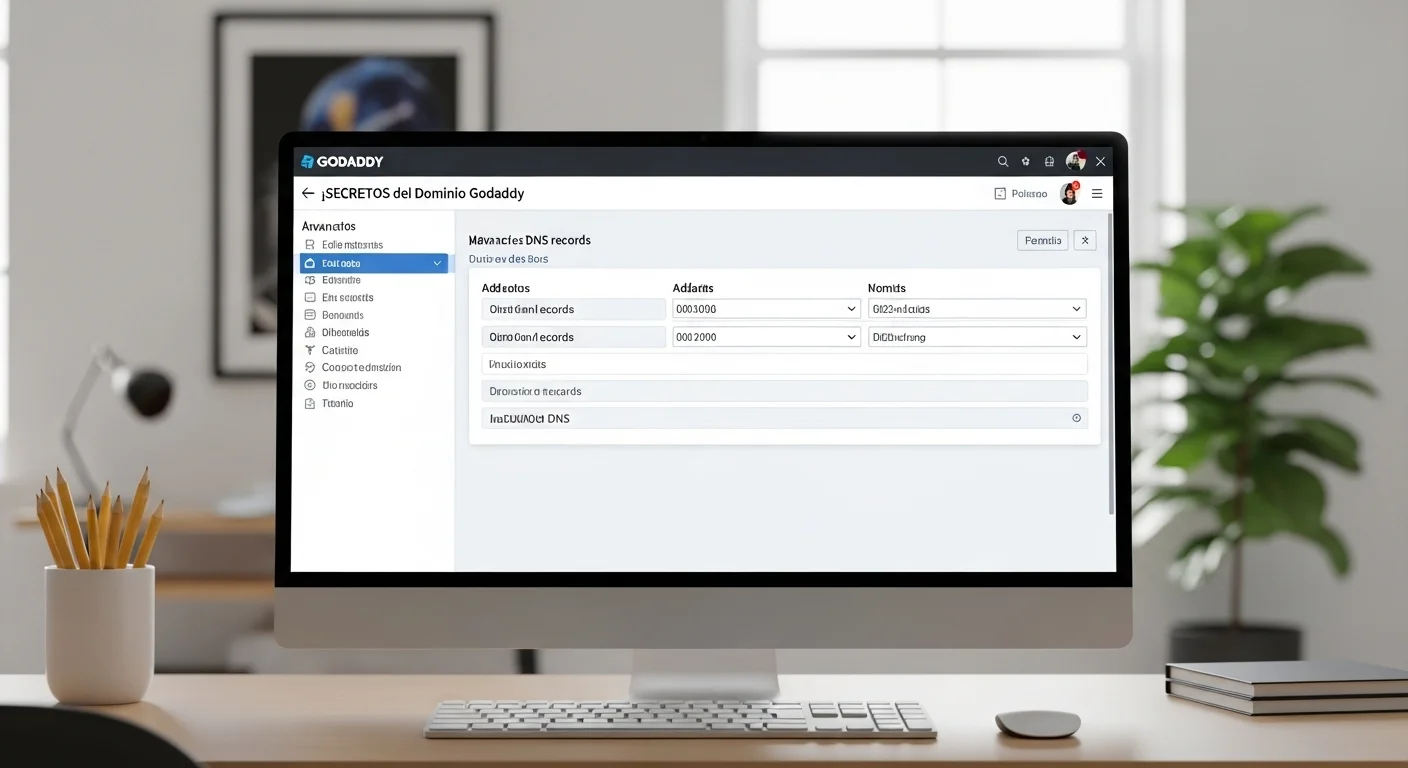Click the Pemndia button

[x=1043, y=240]
